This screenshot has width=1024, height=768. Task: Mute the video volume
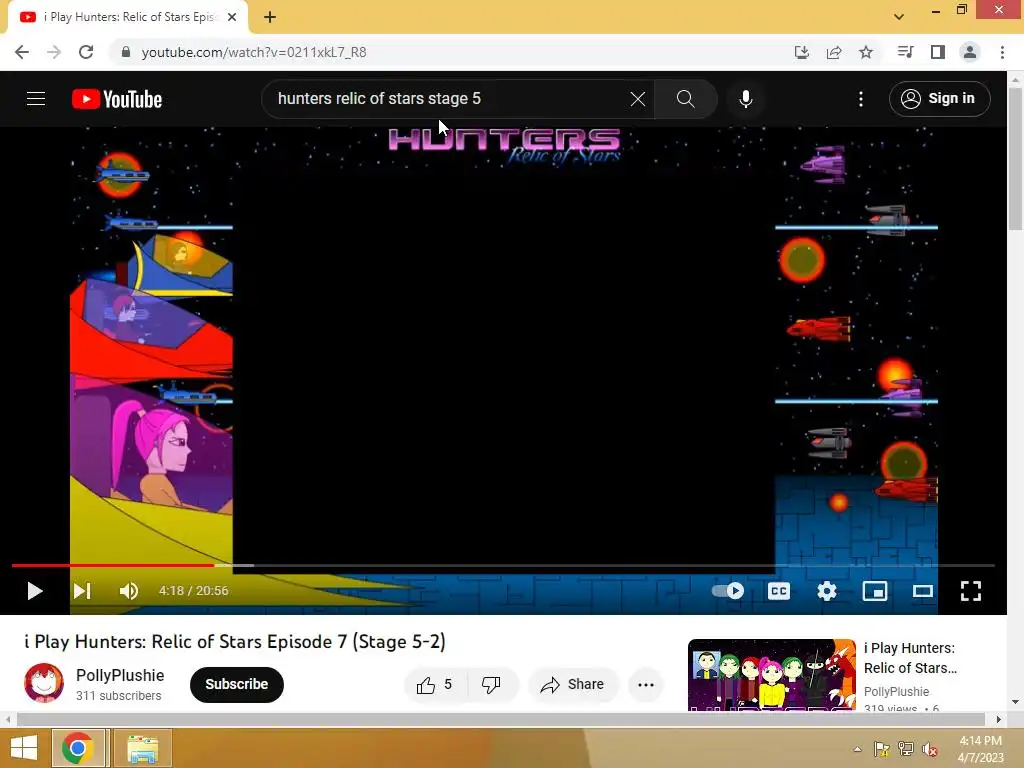click(x=129, y=591)
